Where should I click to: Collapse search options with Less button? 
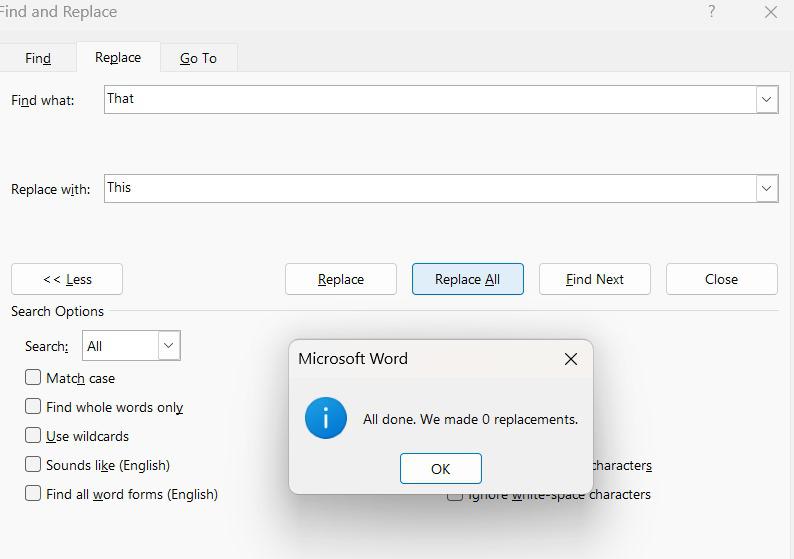(x=67, y=279)
